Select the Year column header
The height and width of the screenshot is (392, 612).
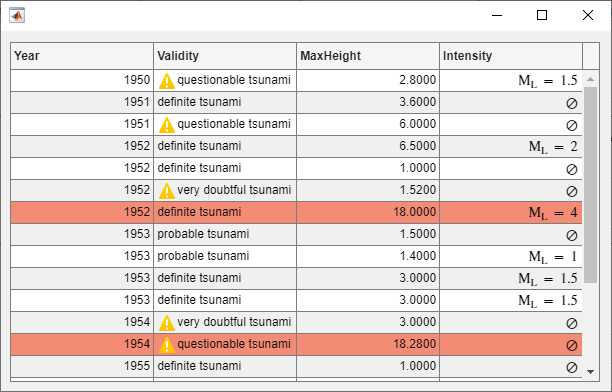(x=82, y=56)
